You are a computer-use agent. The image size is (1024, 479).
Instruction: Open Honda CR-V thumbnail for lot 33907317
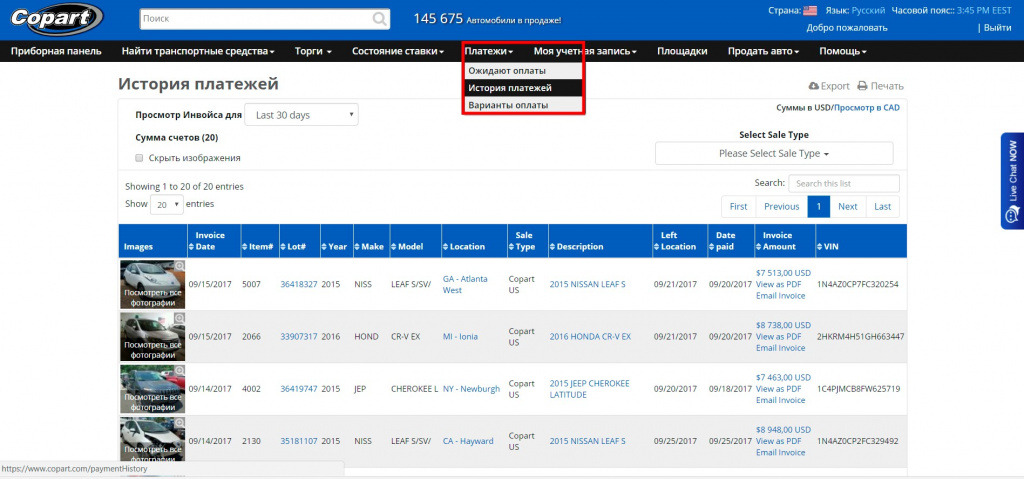pos(153,336)
